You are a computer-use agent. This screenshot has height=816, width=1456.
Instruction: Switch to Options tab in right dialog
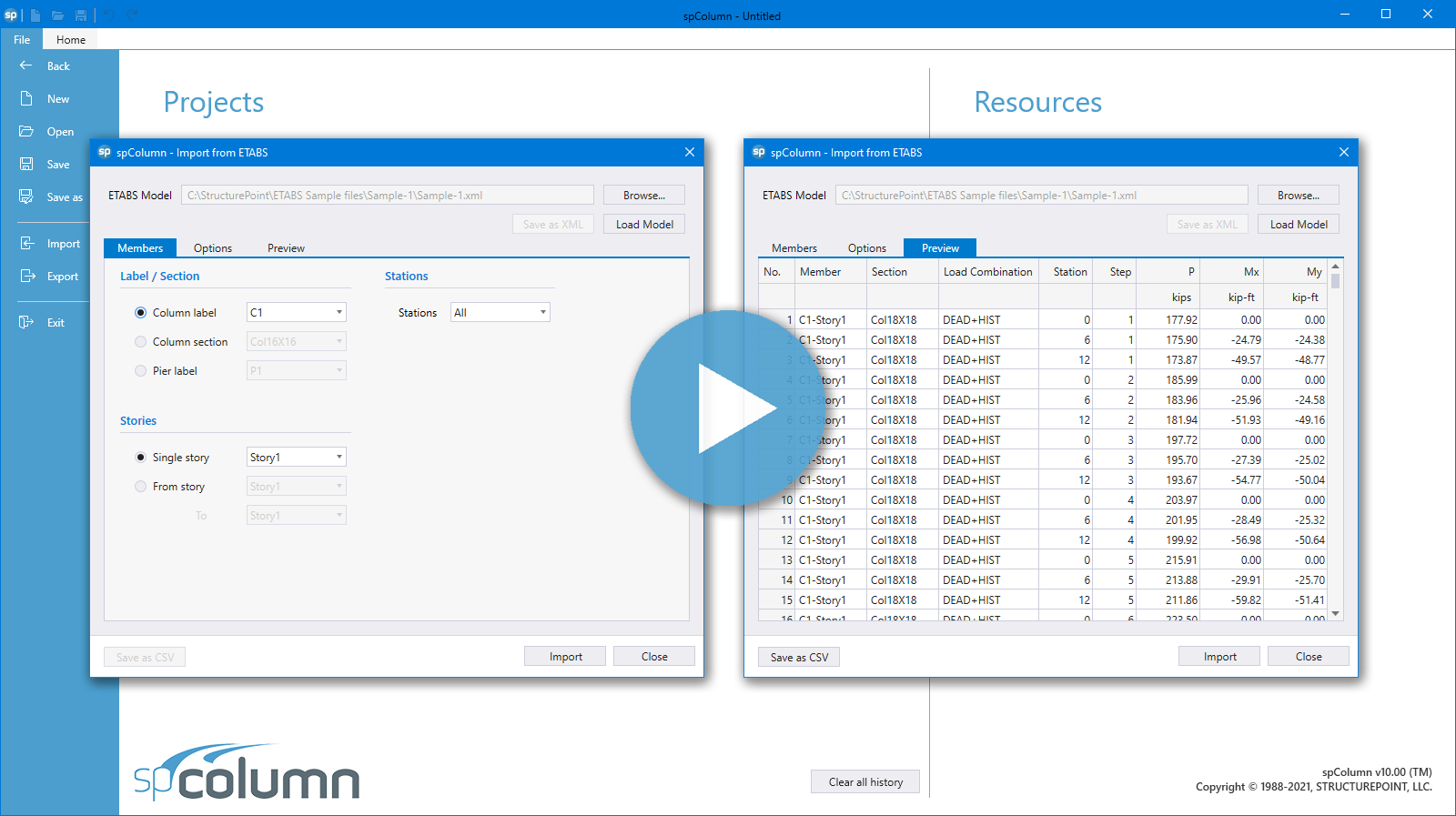867,247
